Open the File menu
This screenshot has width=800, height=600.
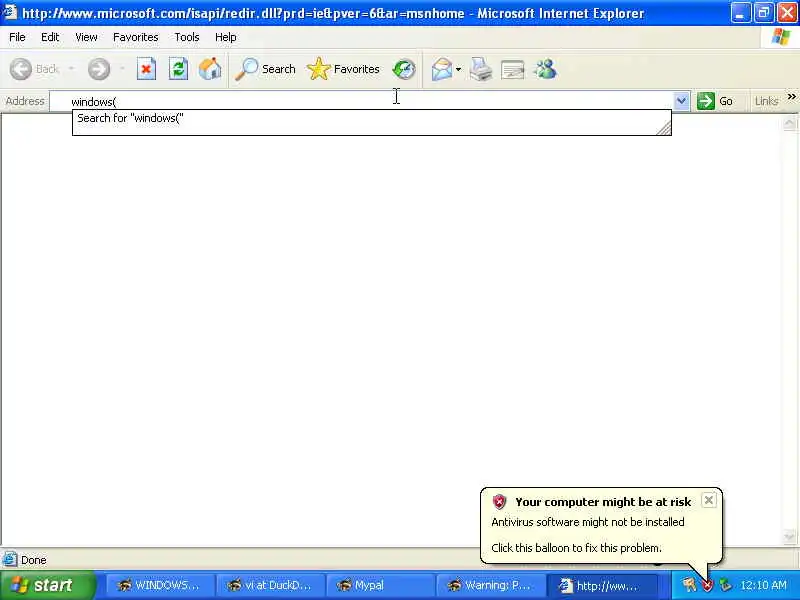tap(17, 37)
